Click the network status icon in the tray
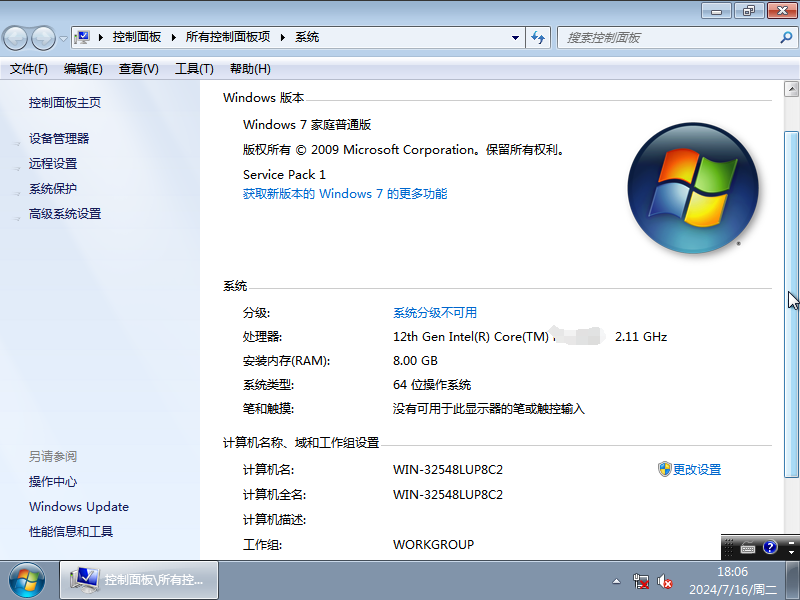800x600 pixels. click(x=640, y=581)
